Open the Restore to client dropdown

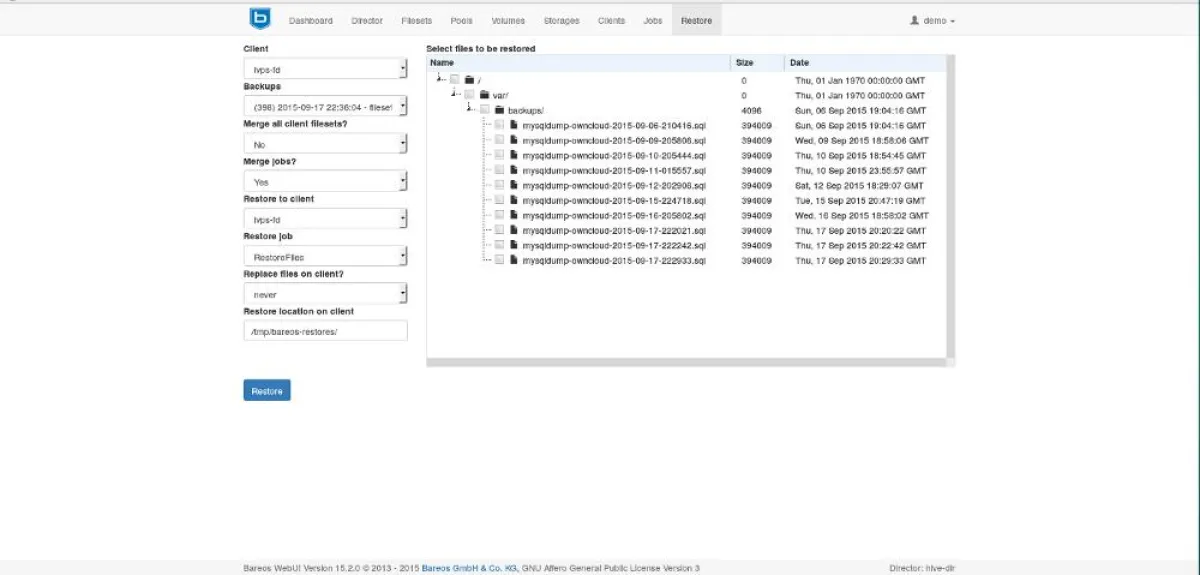[x=325, y=218]
